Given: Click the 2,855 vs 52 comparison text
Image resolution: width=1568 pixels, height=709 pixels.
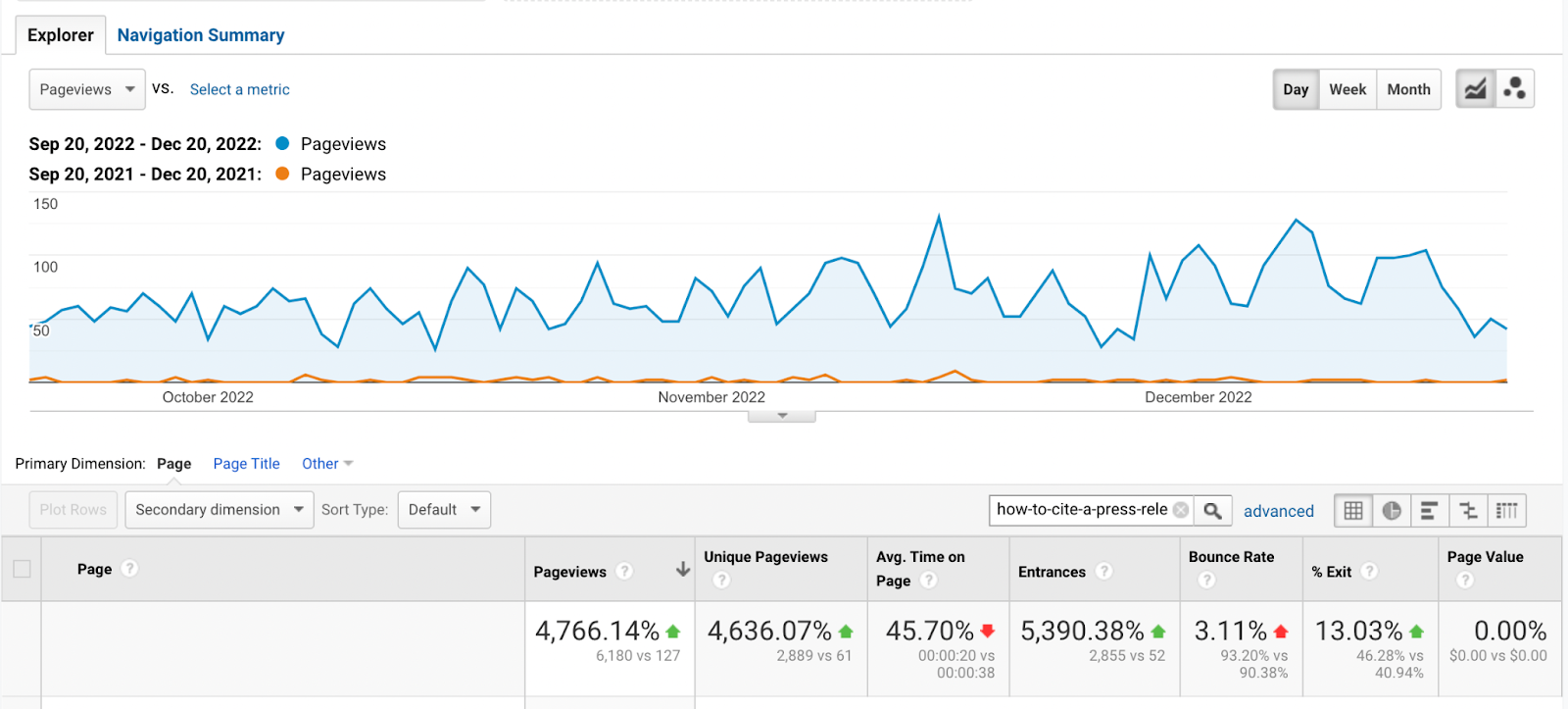Looking at the screenshot, I should pos(1127,656).
